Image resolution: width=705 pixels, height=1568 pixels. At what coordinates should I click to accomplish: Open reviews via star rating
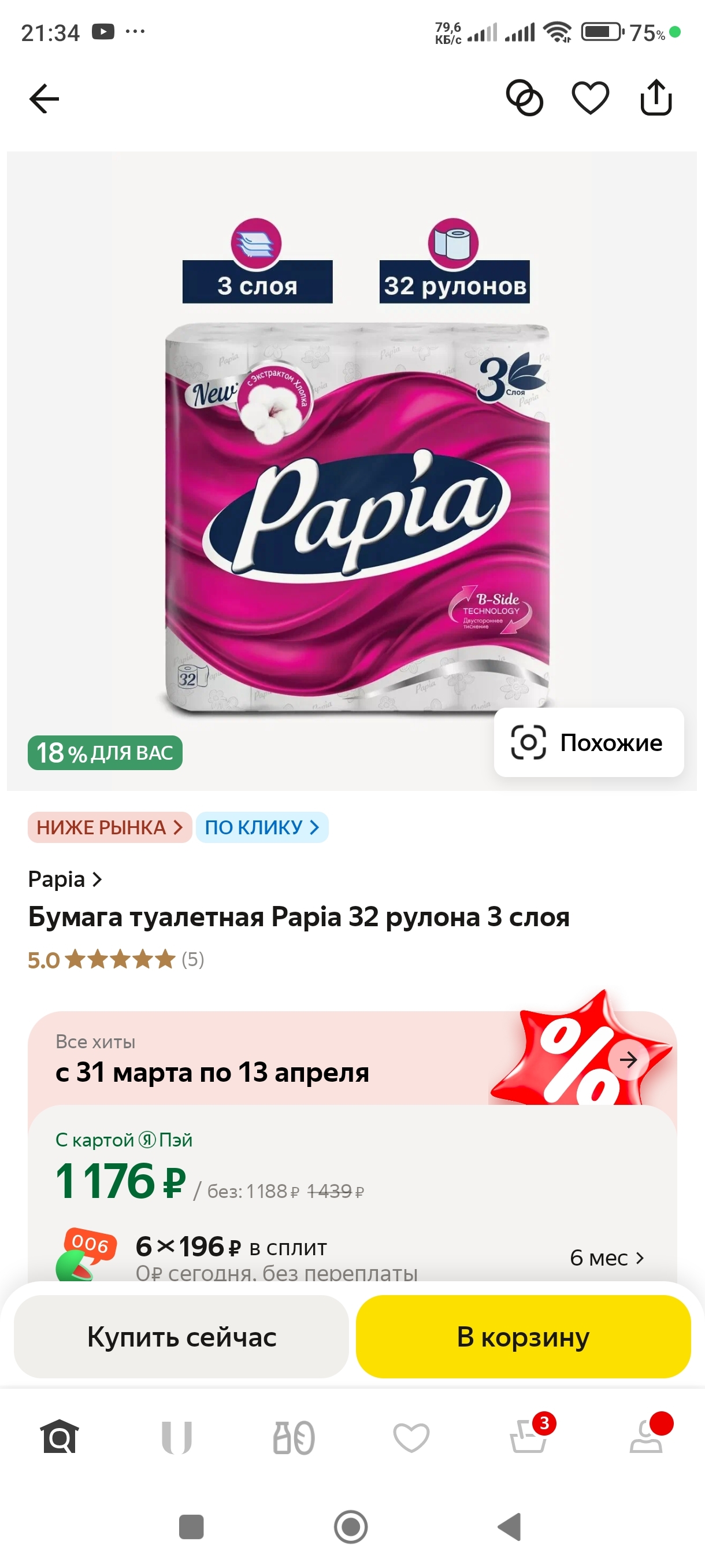pyautogui.click(x=116, y=960)
